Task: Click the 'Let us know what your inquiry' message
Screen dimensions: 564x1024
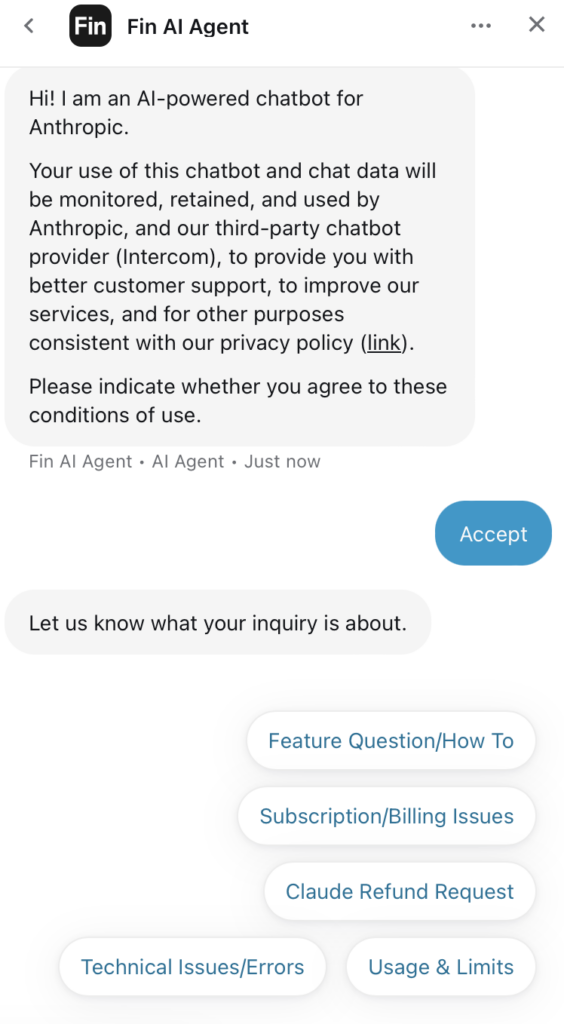Action: pyautogui.click(x=218, y=622)
